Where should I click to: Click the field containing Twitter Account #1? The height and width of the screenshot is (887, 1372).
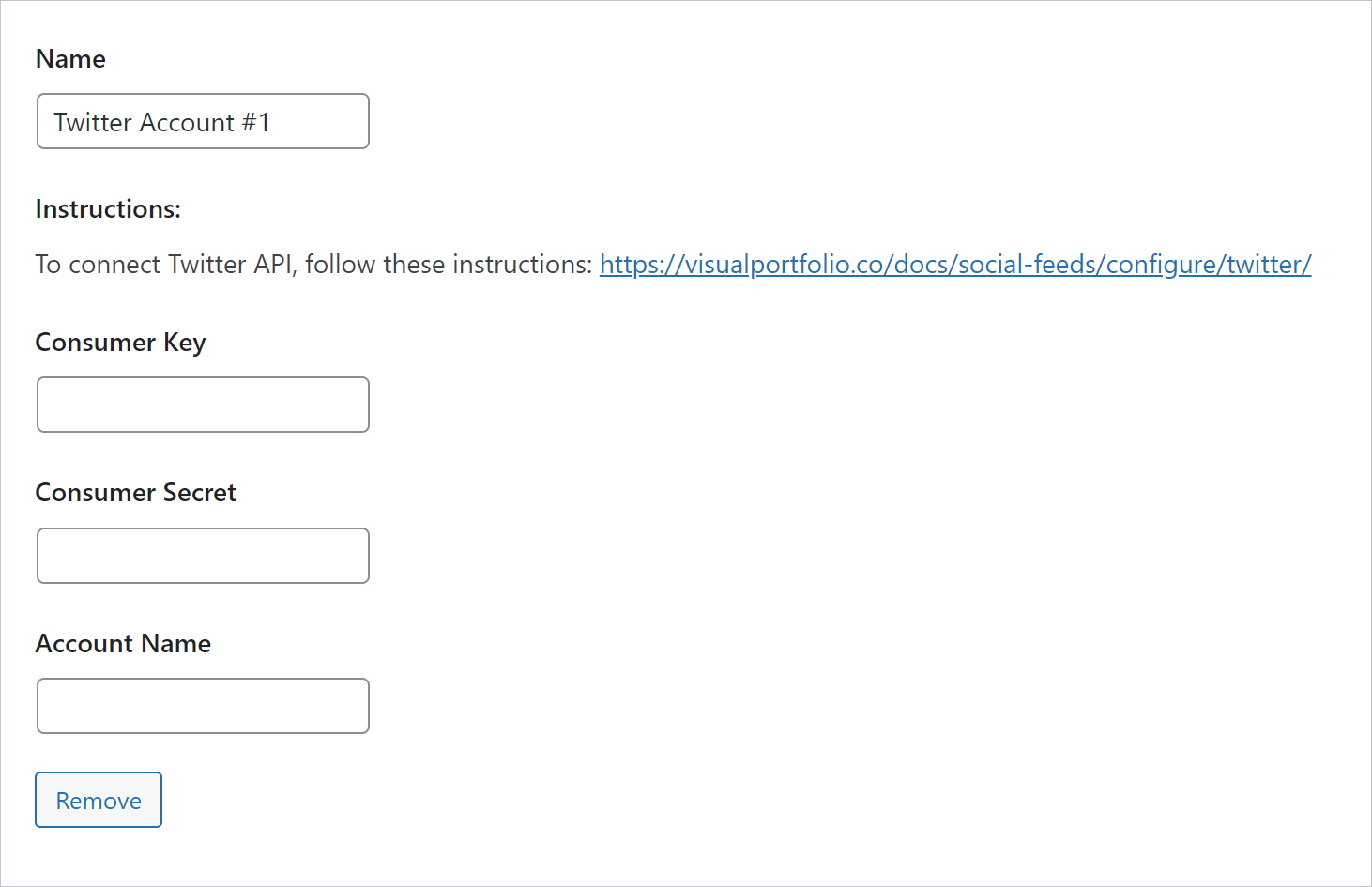coord(203,121)
